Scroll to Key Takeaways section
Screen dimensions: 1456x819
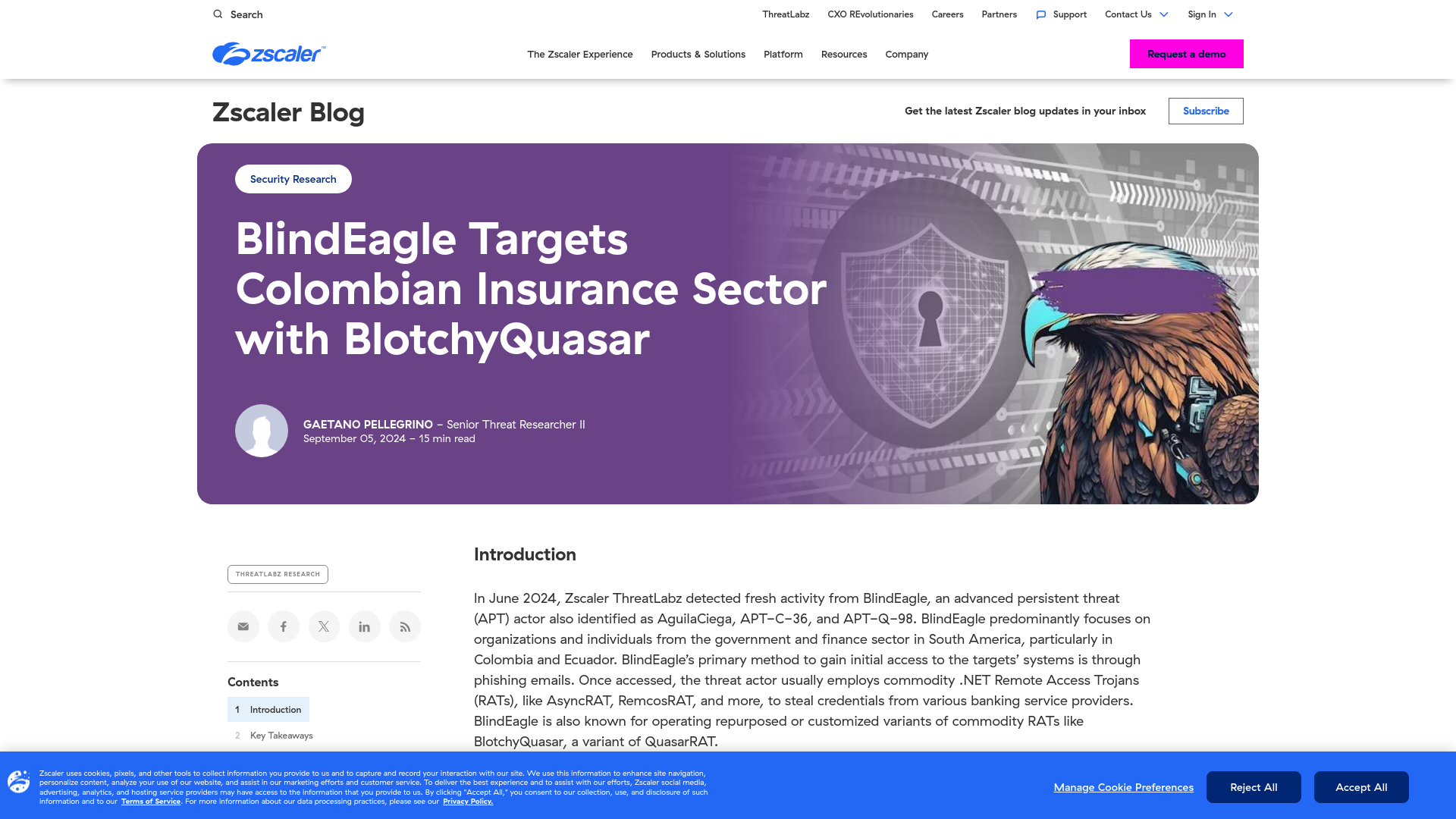[281, 735]
